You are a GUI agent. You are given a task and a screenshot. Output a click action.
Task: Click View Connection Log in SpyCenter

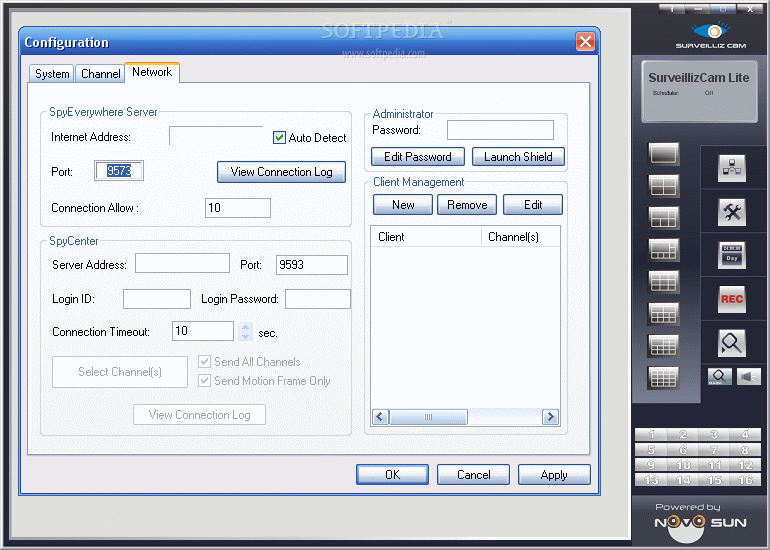point(199,415)
